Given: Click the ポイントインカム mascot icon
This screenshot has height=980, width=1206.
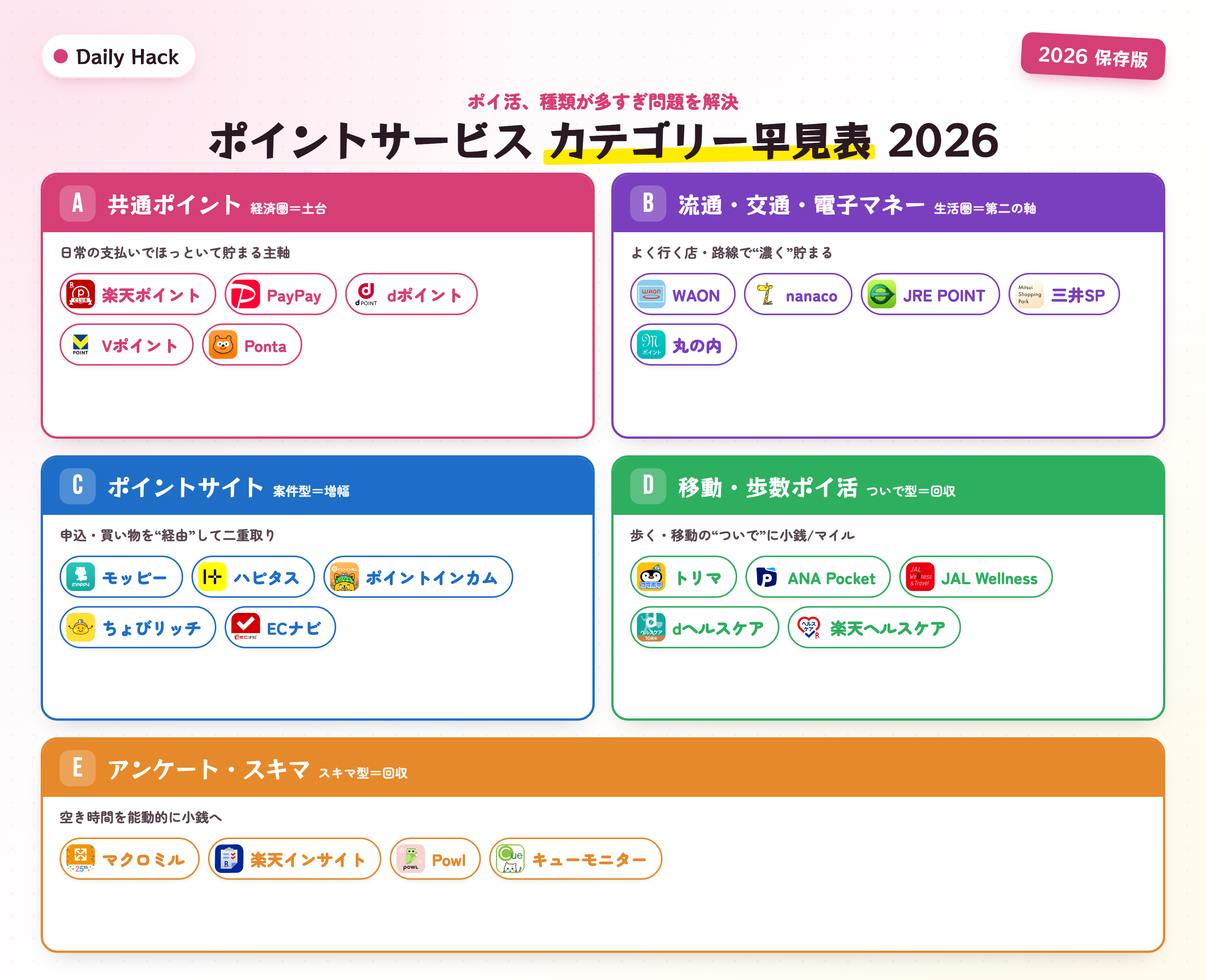Looking at the screenshot, I should pyautogui.click(x=344, y=577).
